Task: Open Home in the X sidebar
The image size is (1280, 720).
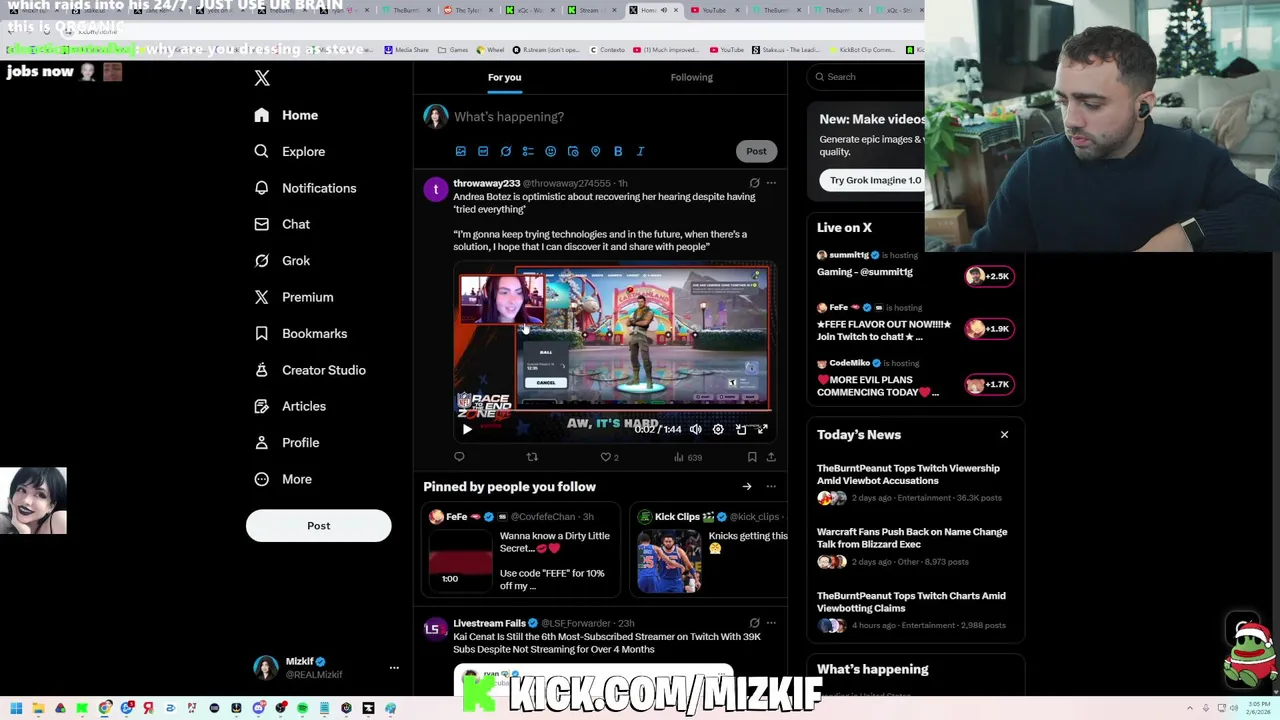Action: 286,115
